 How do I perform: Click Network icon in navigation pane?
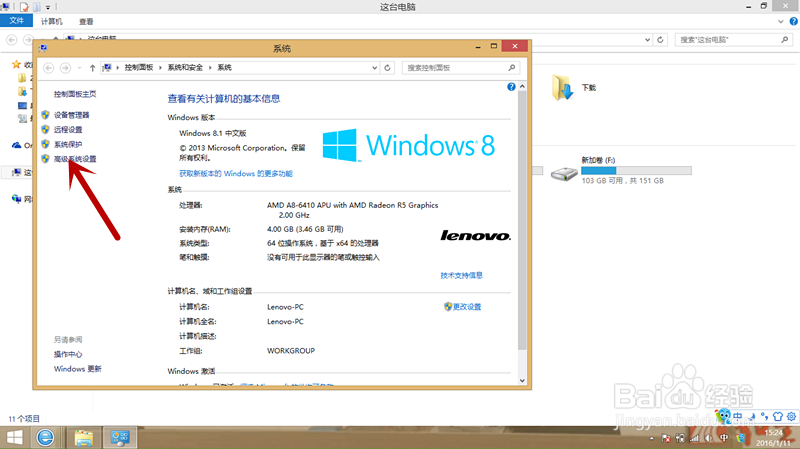click(16, 198)
